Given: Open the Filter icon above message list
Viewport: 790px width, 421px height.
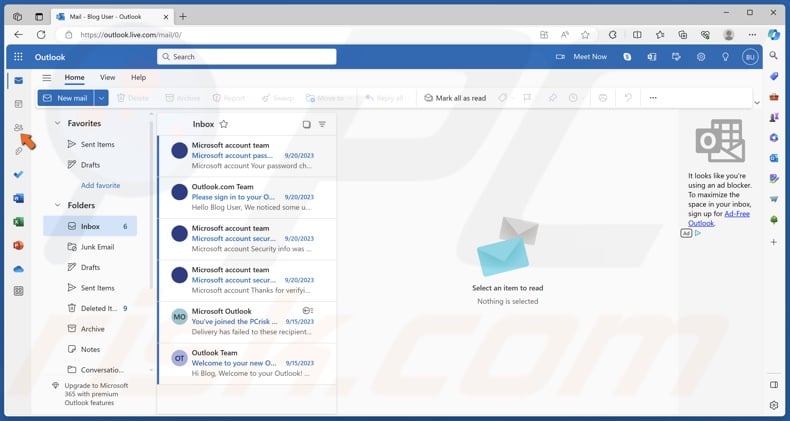Looking at the screenshot, I should [322, 124].
